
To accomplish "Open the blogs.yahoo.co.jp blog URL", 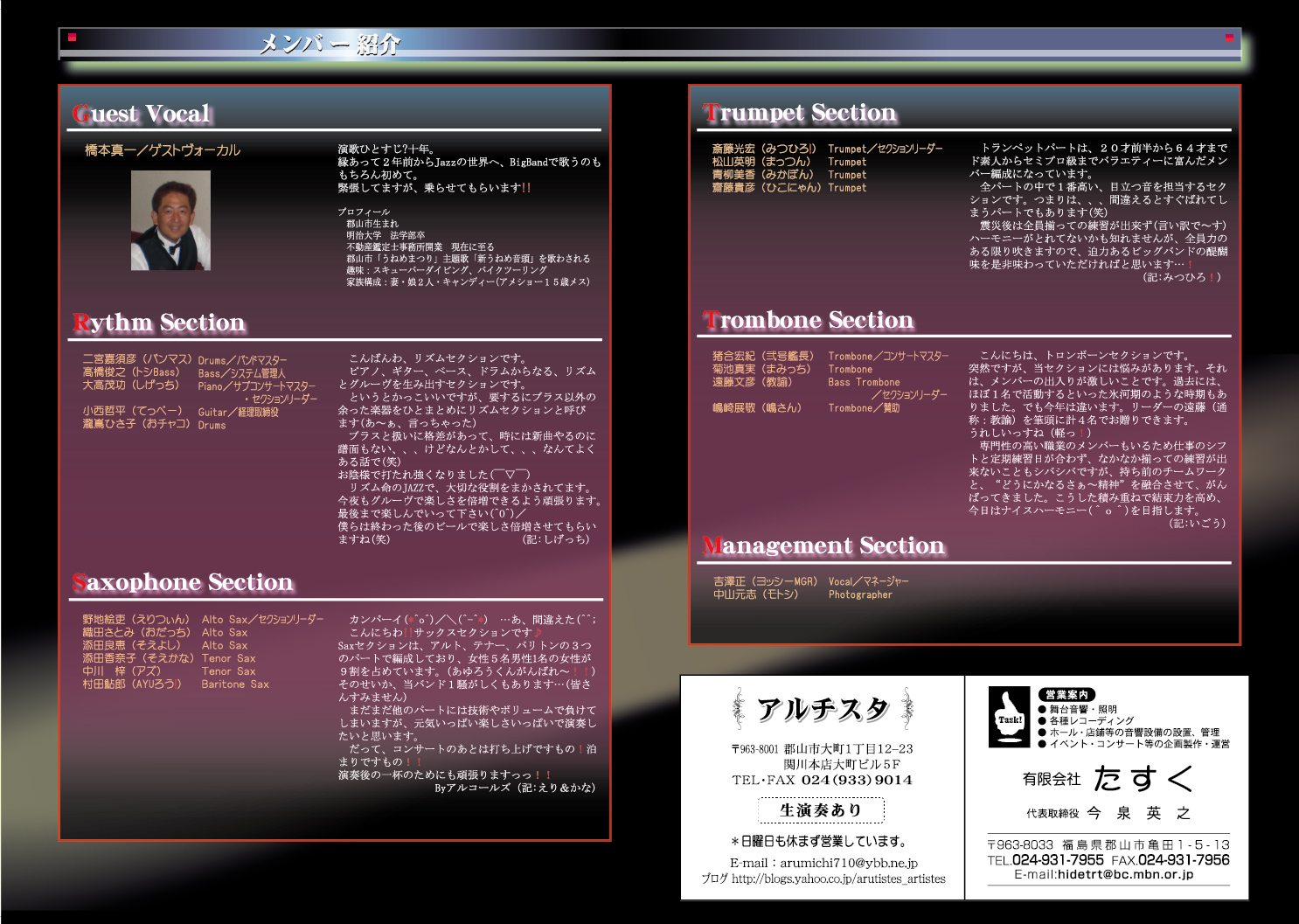I will point(837,879).
